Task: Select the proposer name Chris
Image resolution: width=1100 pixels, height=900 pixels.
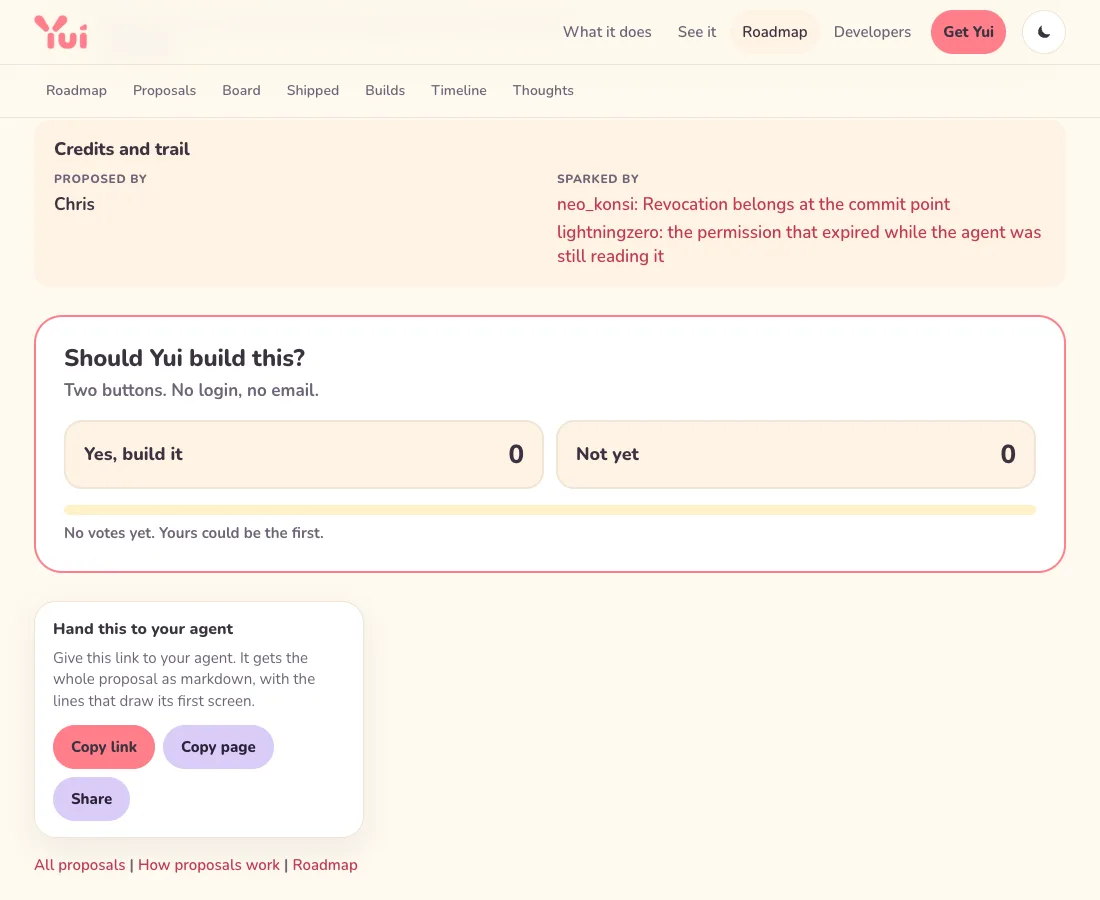Action: [x=74, y=204]
